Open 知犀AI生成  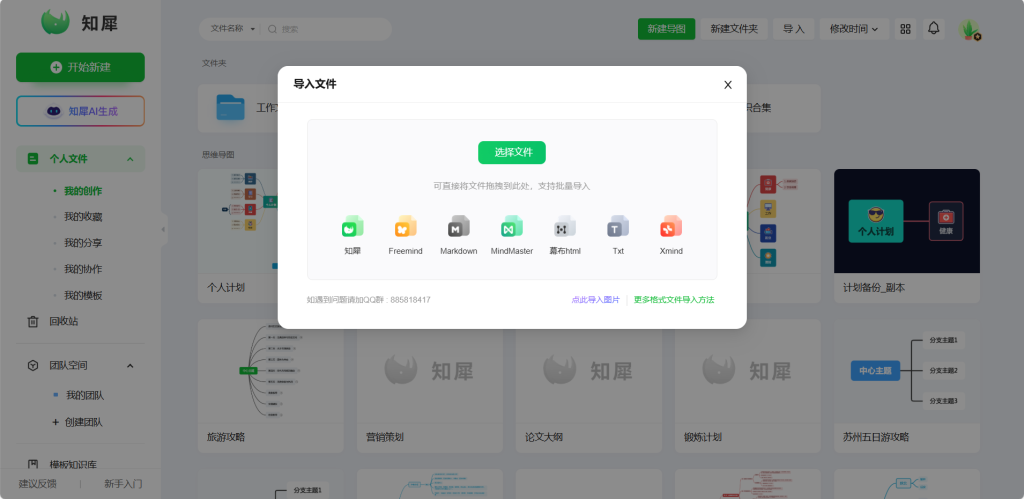[80, 111]
